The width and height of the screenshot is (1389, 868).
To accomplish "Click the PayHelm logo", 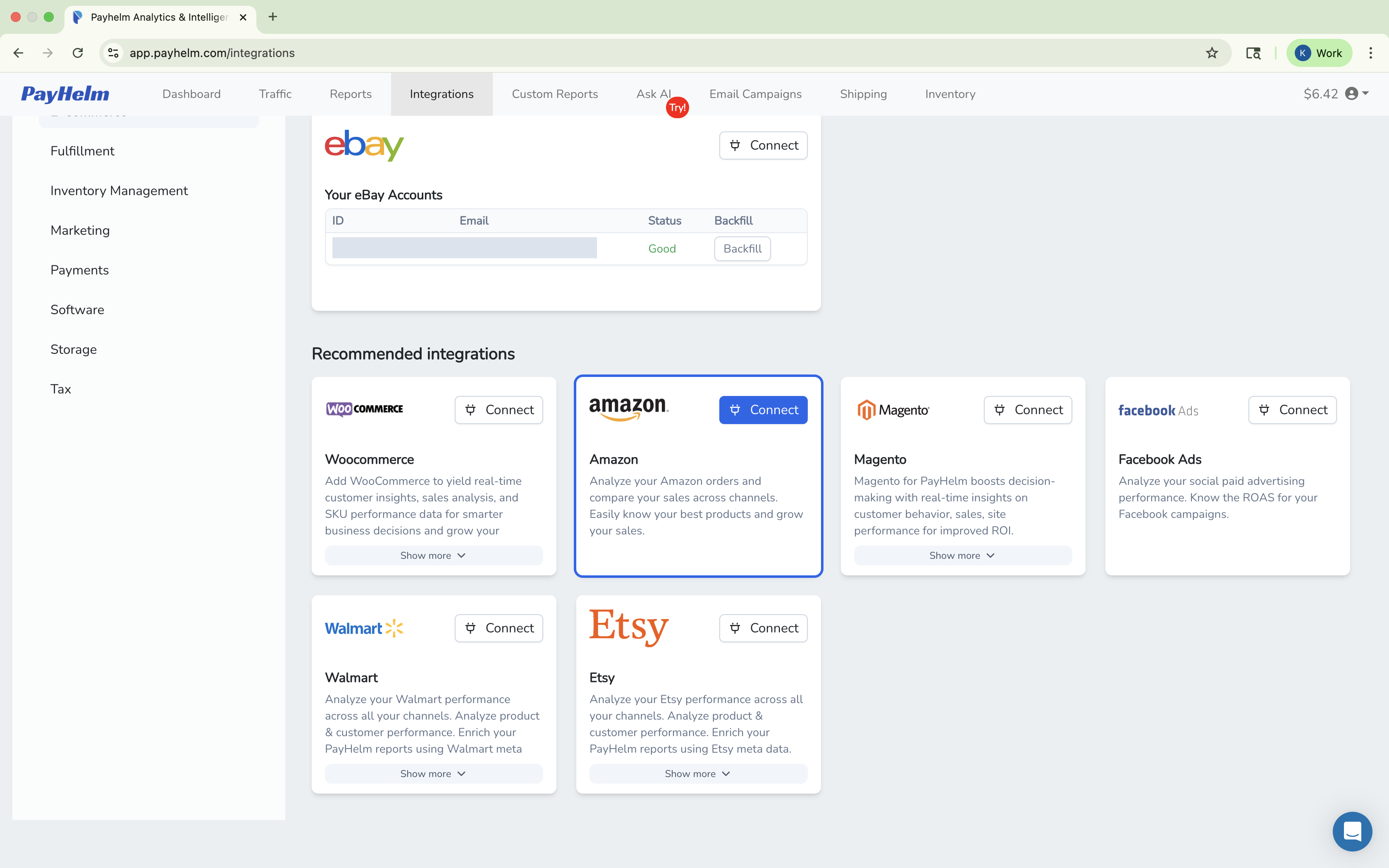I will coord(65,93).
